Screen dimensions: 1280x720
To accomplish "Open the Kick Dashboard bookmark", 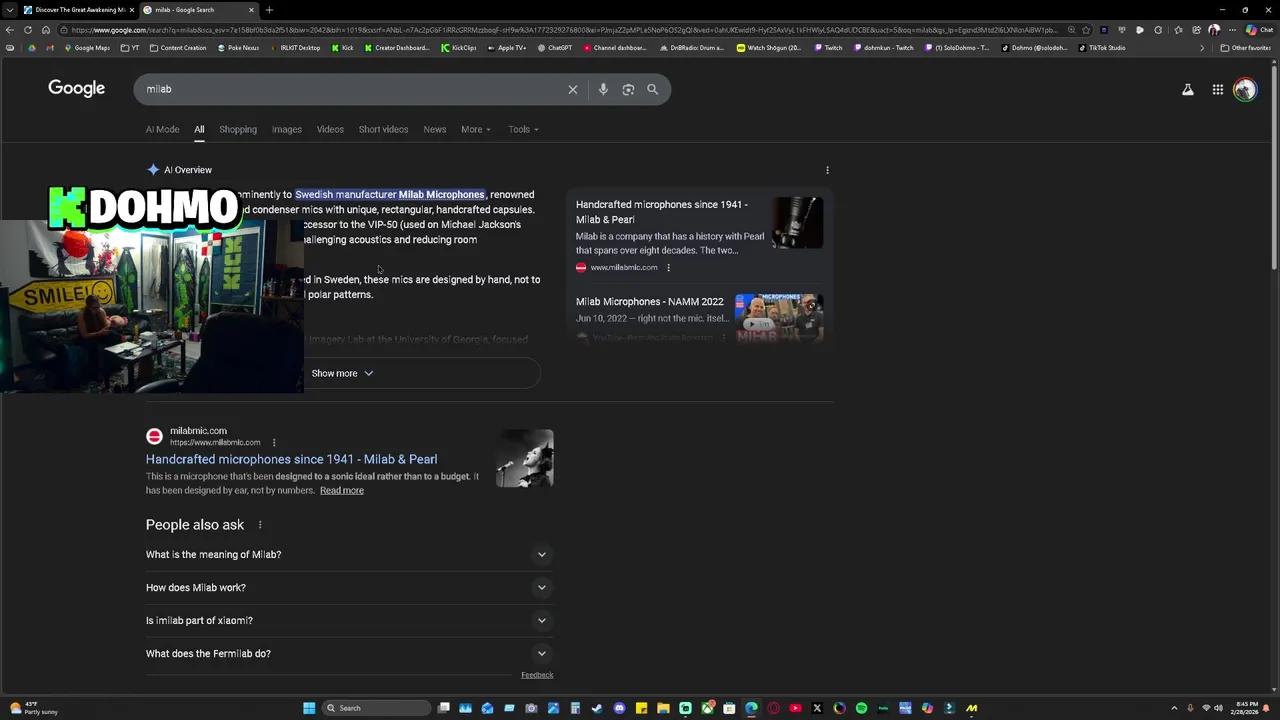I will (397, 47).
